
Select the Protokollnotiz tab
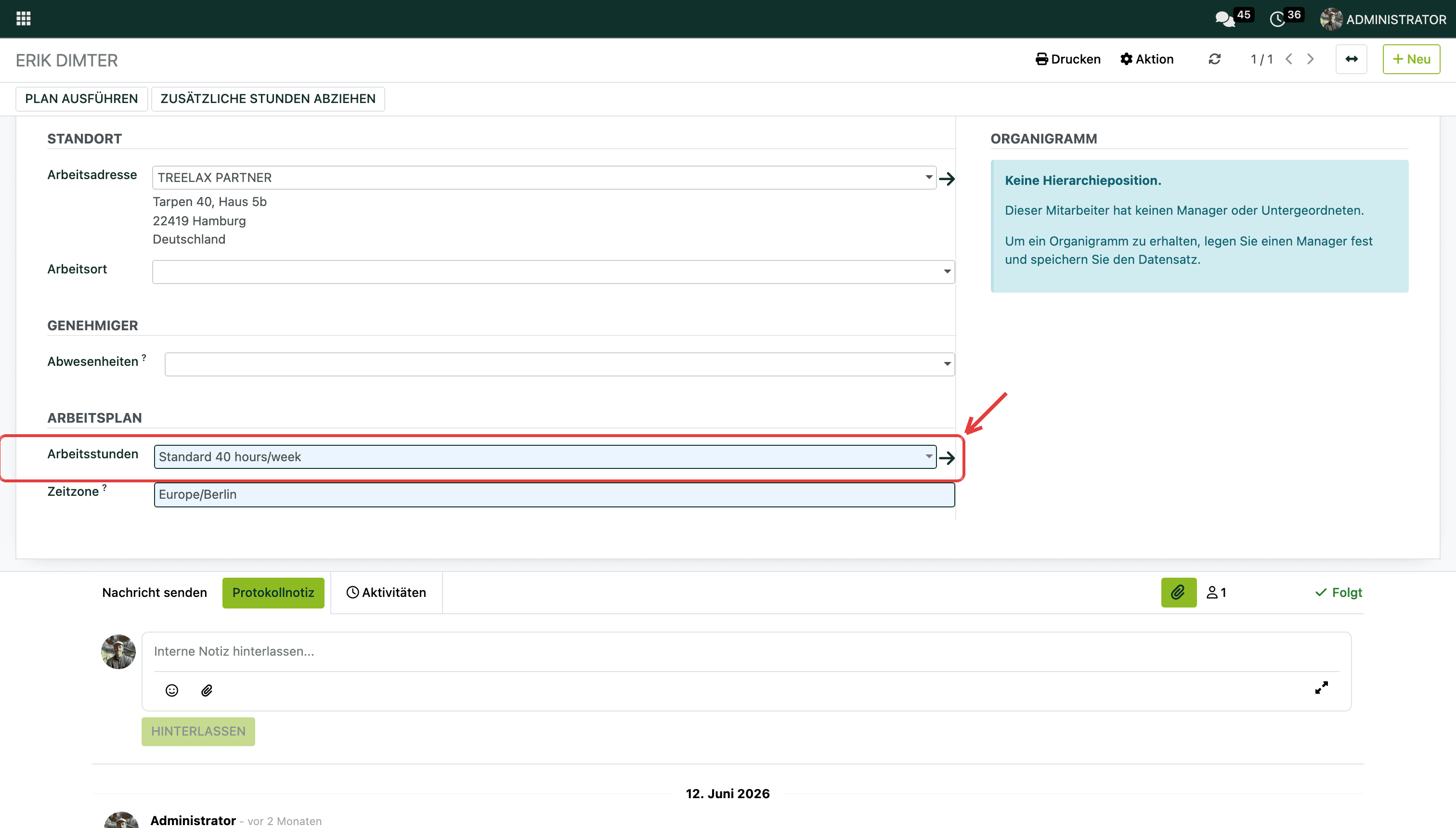[x=273, y=593]
